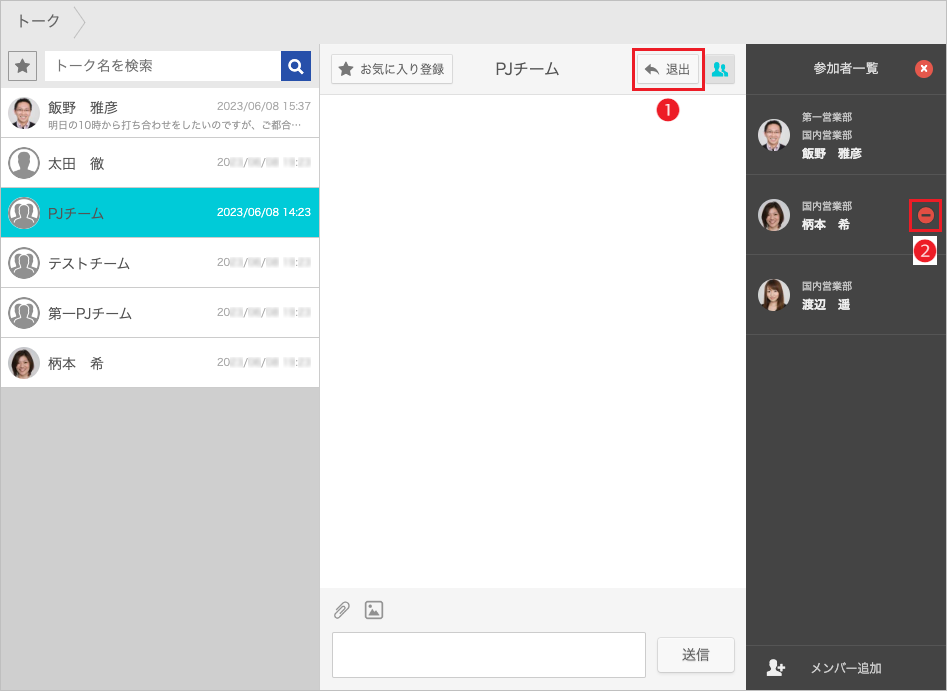Select the 第一PJチーム group talk
Image resolution: width=952 pixels, height=691 pixels.
160,313
